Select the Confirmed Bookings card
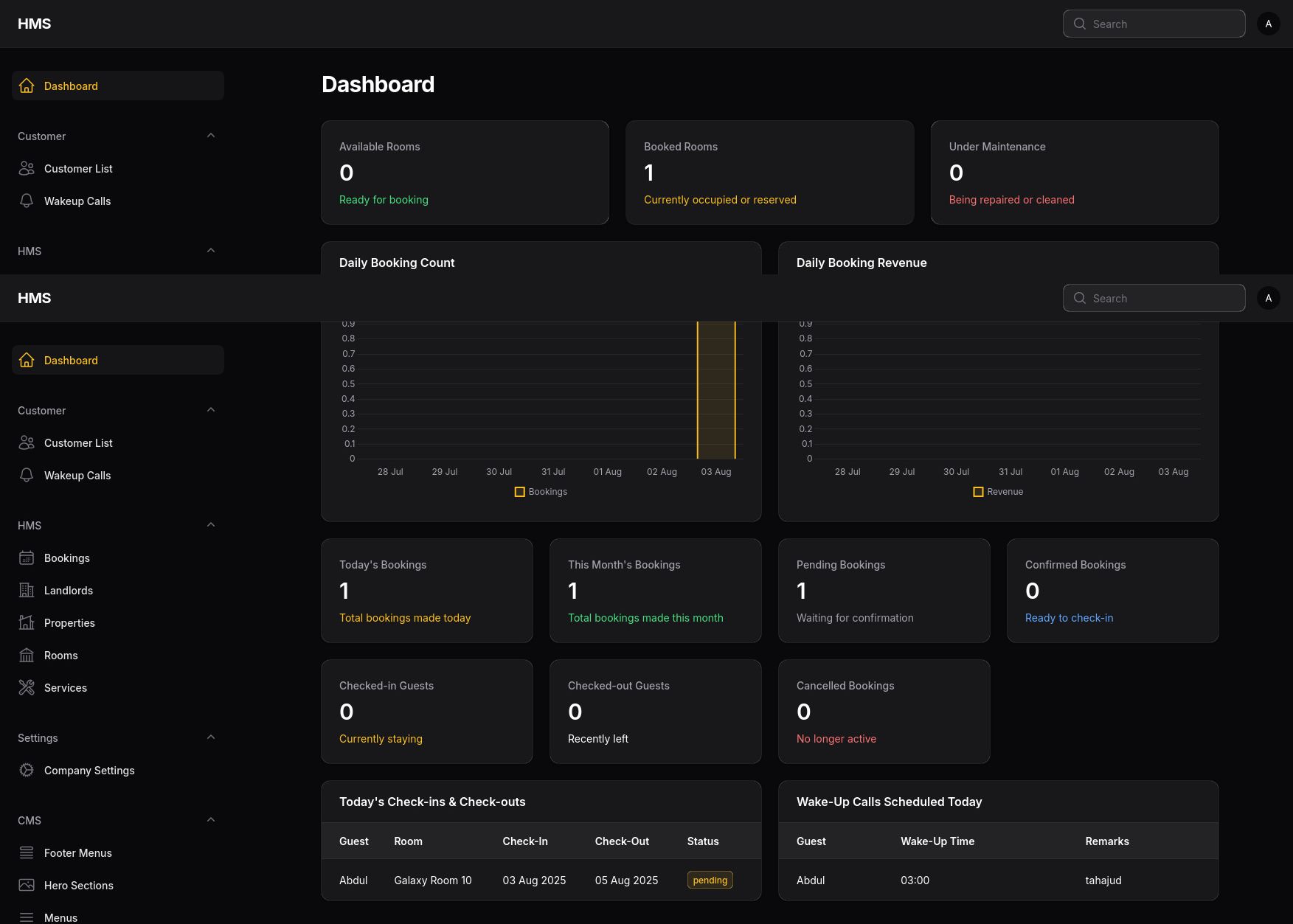The width and height of the screenshot is (1293, 924). (x=1112, y=591)
